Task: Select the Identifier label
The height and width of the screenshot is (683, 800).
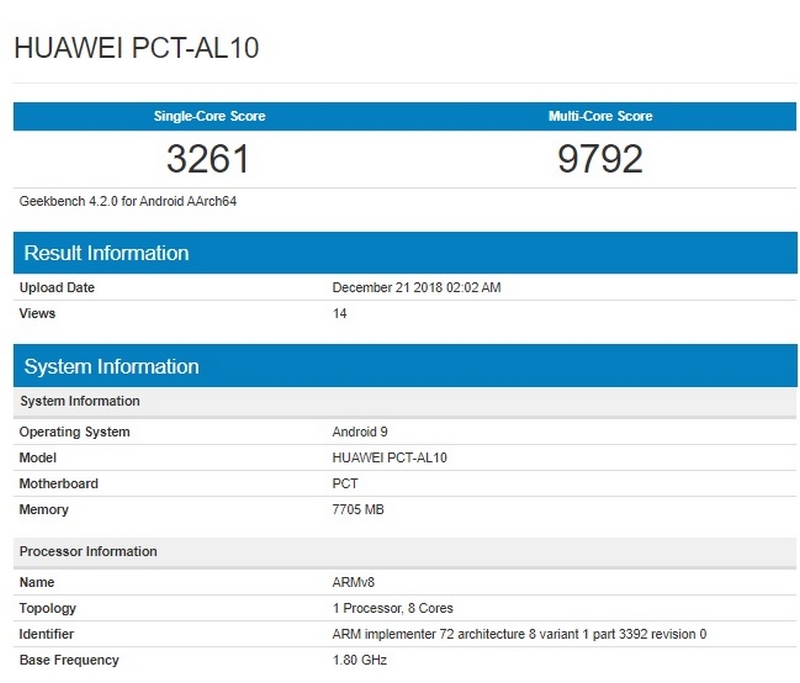Action: (x=46, y=635)
